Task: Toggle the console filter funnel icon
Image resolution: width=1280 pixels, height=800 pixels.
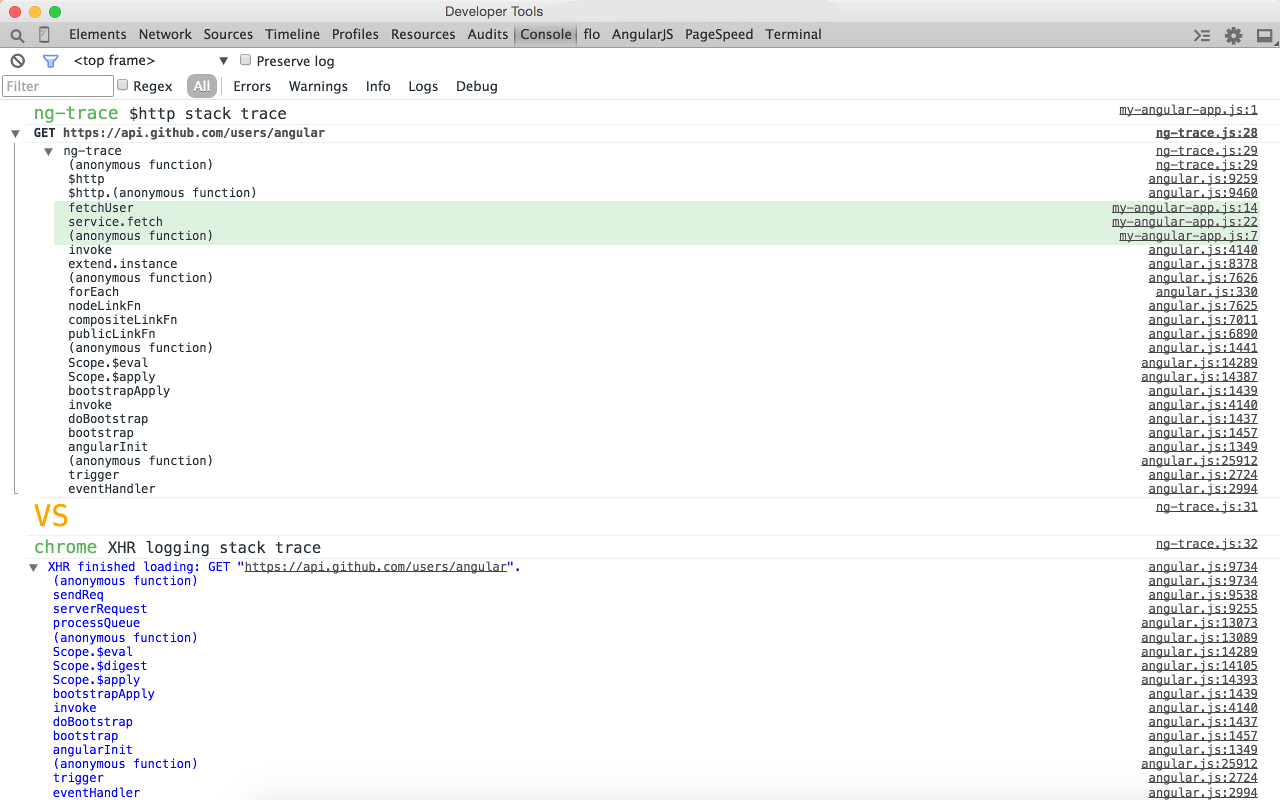Action: [x=51, y=61]
